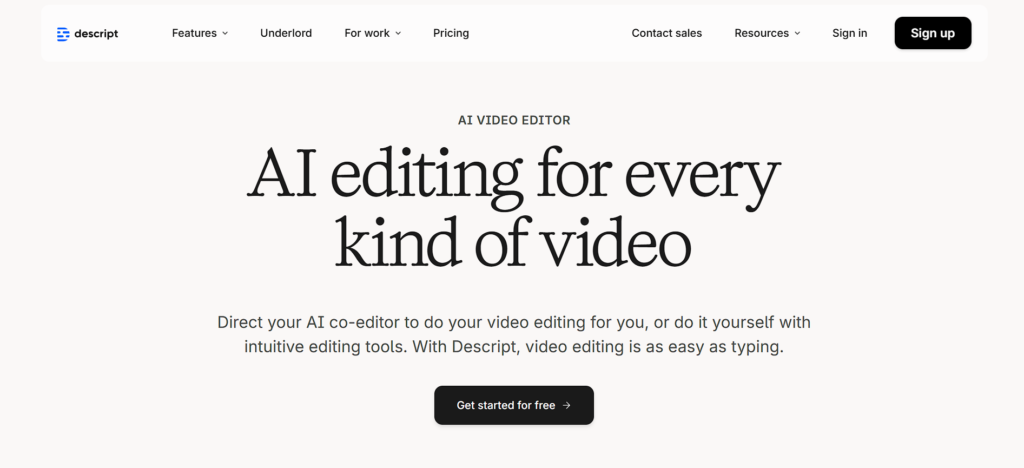Image resolution: width=1024 pixels, height=468 pixels.
Task: Navigate to the Pricing page
Action: point(451,33)
